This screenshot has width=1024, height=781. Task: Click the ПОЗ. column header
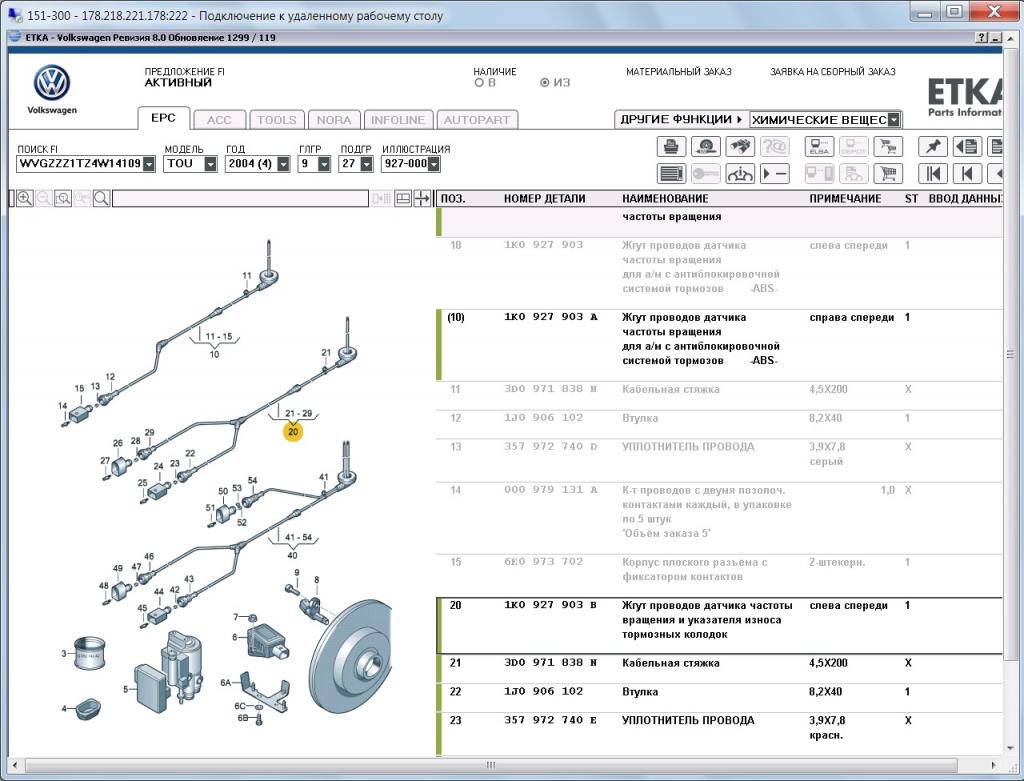[x=453, y=199]
